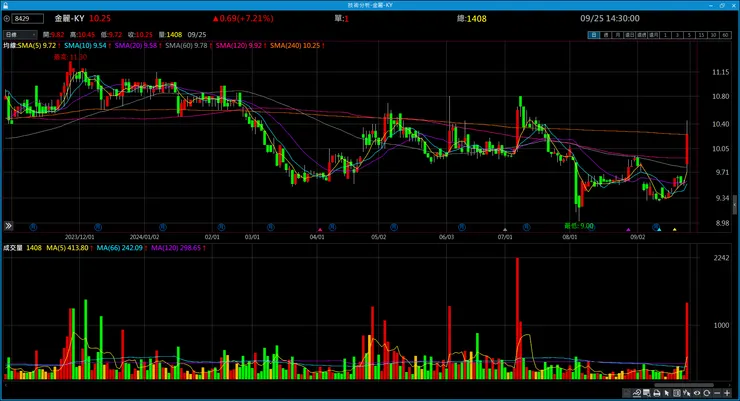
Task: Switch to the 週 weekly period tab
Action: (x=605, y=35)
